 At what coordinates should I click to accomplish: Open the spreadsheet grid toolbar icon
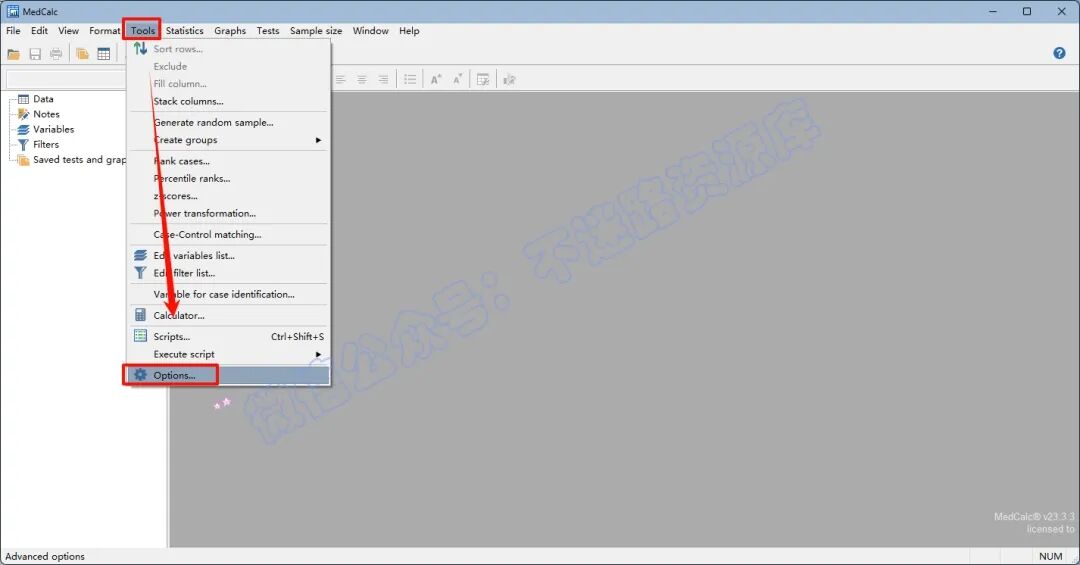pos(104,54)
